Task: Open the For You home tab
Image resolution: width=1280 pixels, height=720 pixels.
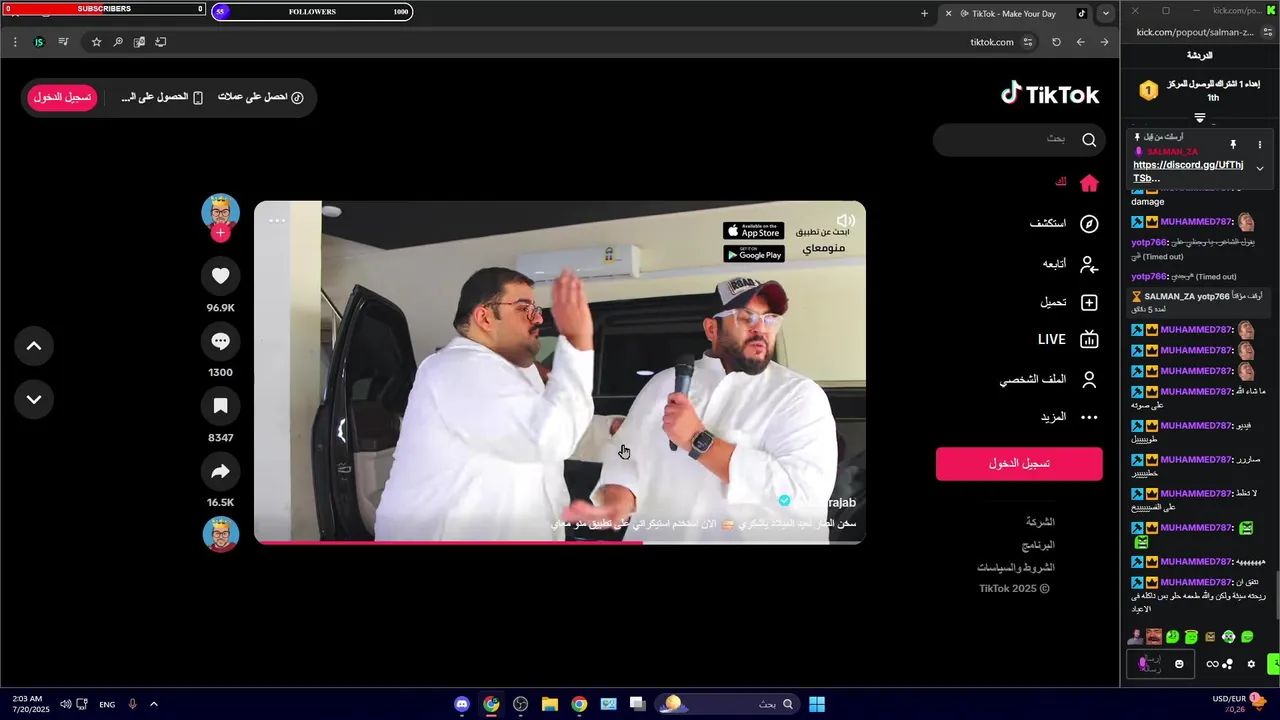Action: [x=1076, y=183]
